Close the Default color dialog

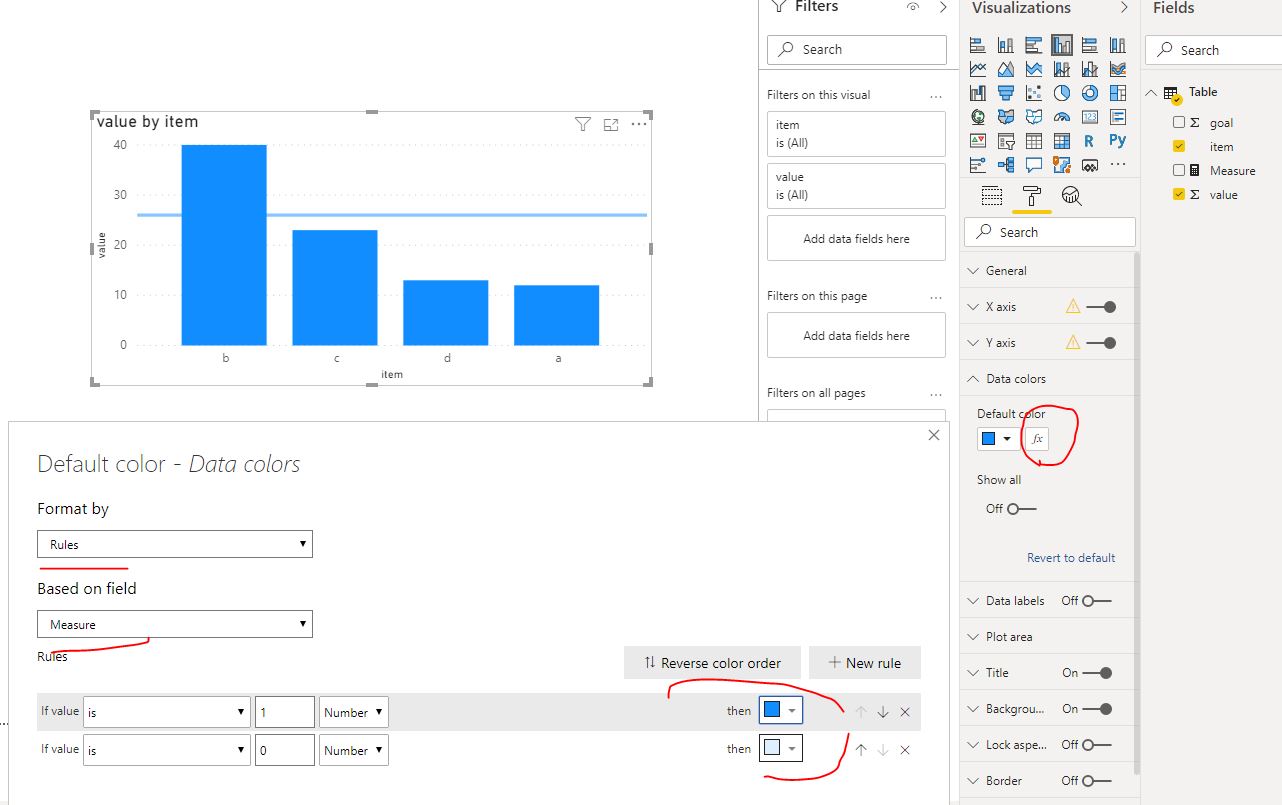pyautogui.click(x=934, y=435)
